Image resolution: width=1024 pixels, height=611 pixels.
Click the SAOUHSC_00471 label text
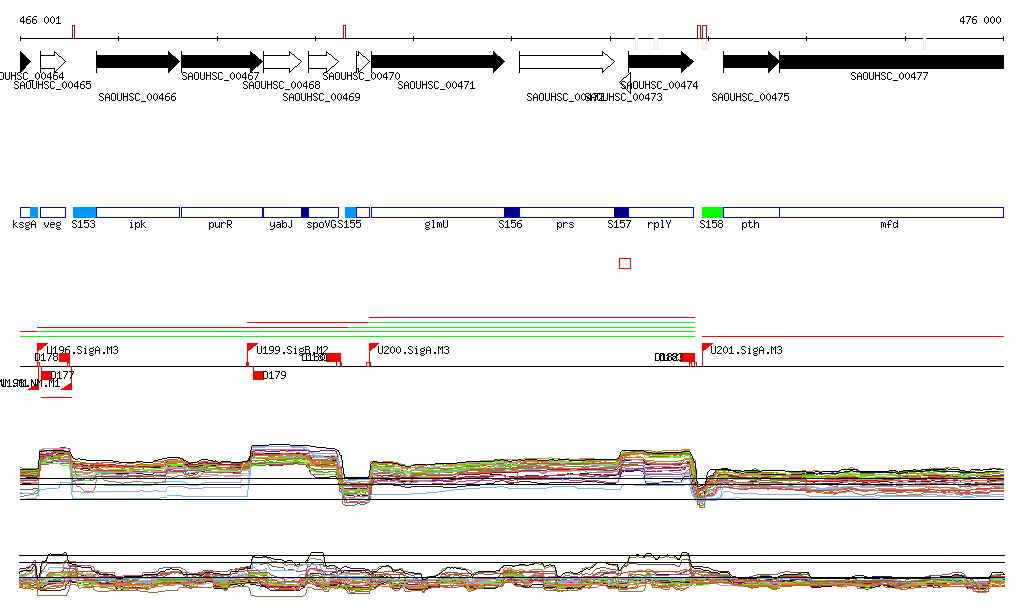[x=436, y=86]
